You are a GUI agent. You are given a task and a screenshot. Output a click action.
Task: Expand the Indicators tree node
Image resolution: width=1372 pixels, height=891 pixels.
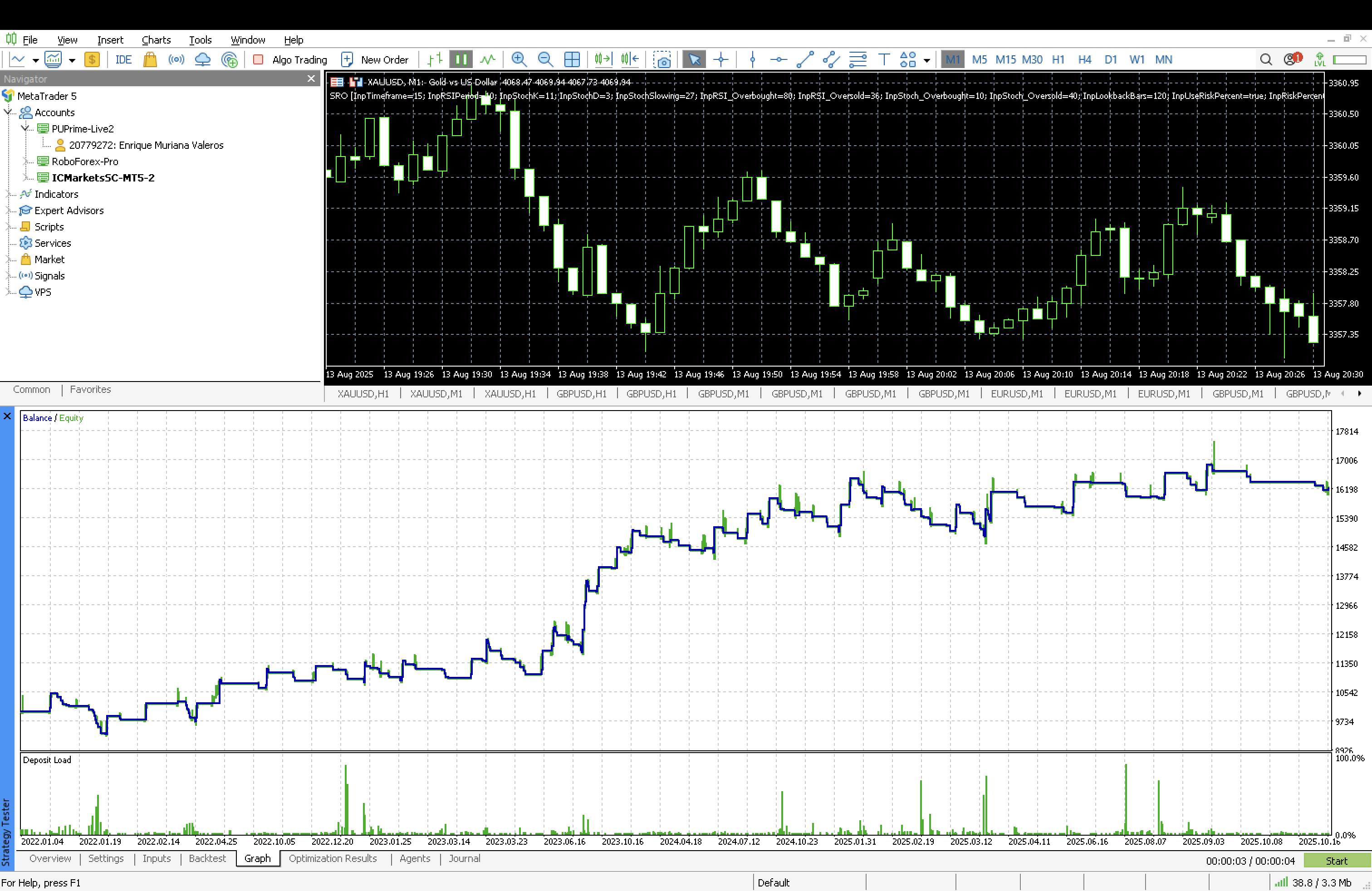pos(9,194)
